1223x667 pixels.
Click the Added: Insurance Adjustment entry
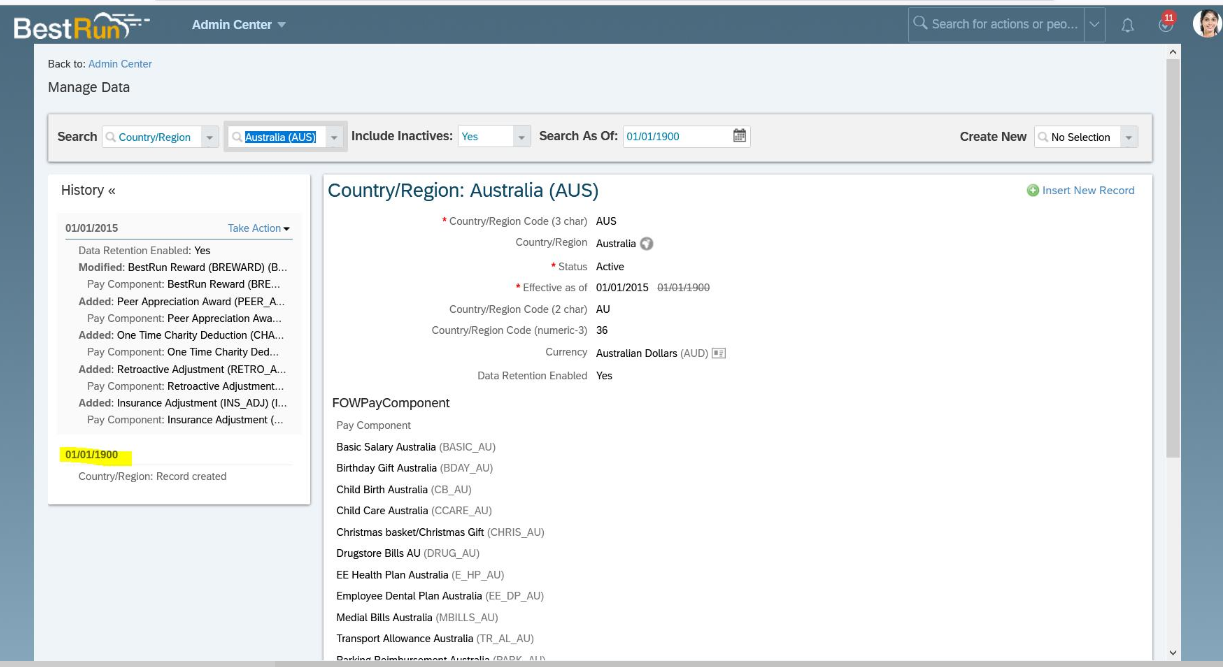pyautogui.click(x=183, y=403)
